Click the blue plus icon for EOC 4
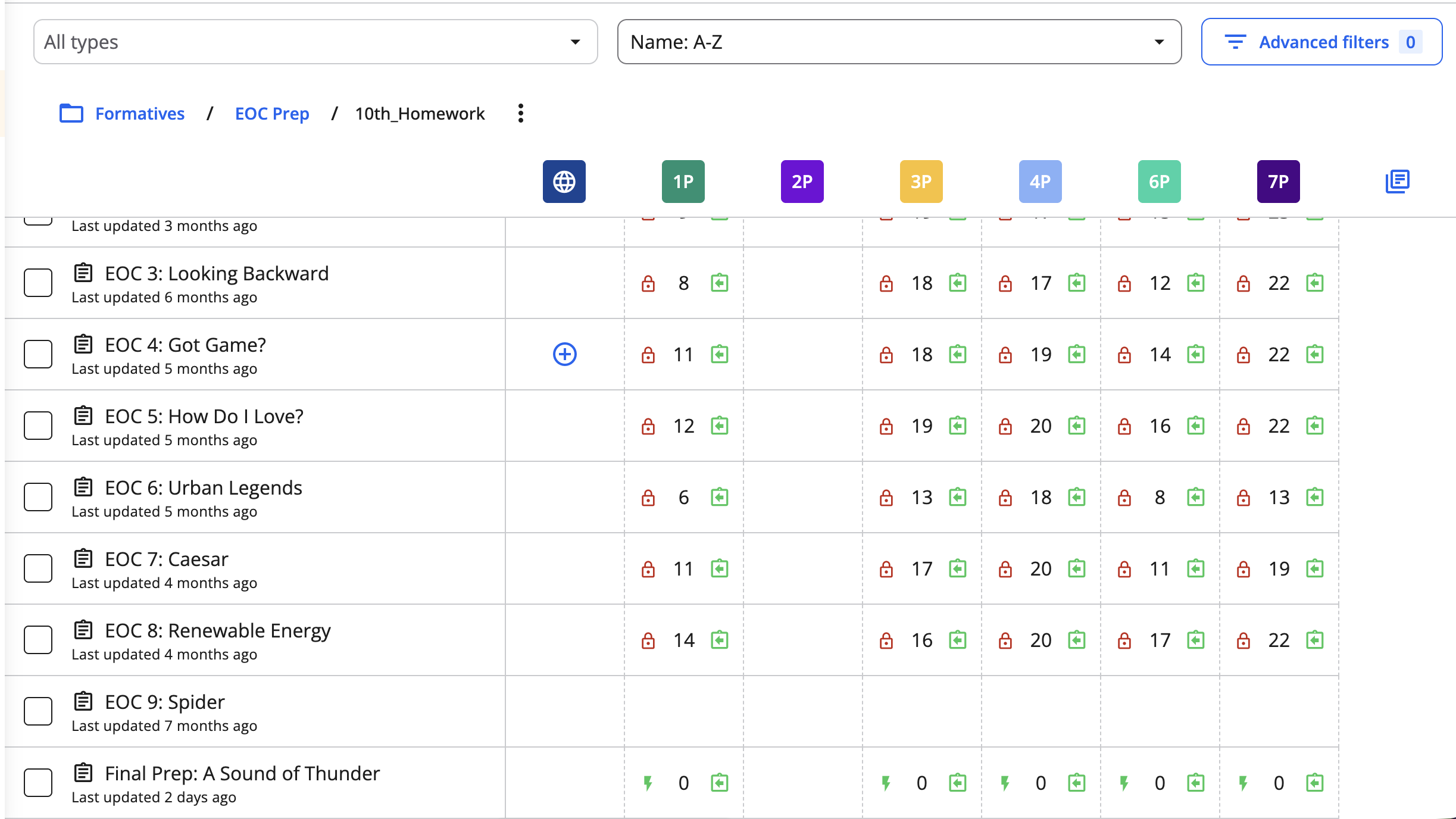The height and width of the screenshot is (819, 1456). coord(564,354)
